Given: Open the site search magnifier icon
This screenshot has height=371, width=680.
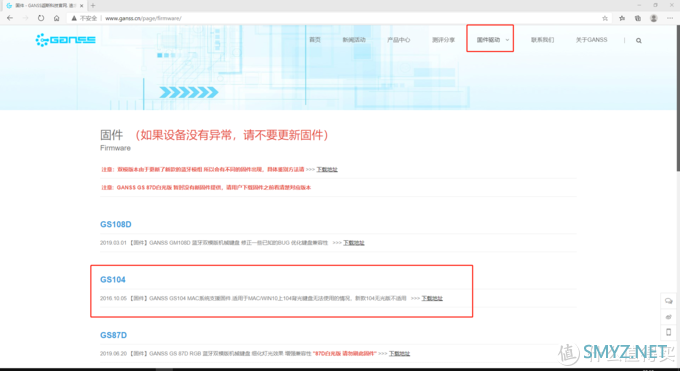Looking at the screenshot, I should point(639,40).
